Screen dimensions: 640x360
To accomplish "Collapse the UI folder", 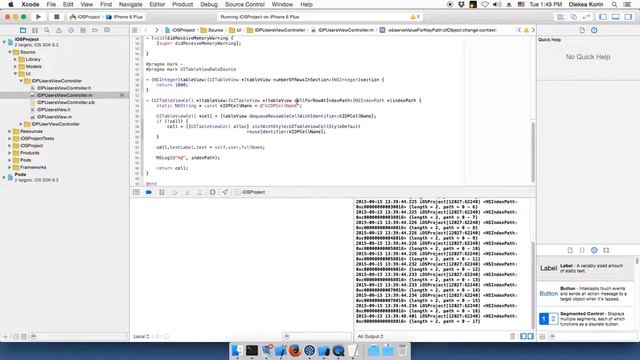I will pos(16,74).
